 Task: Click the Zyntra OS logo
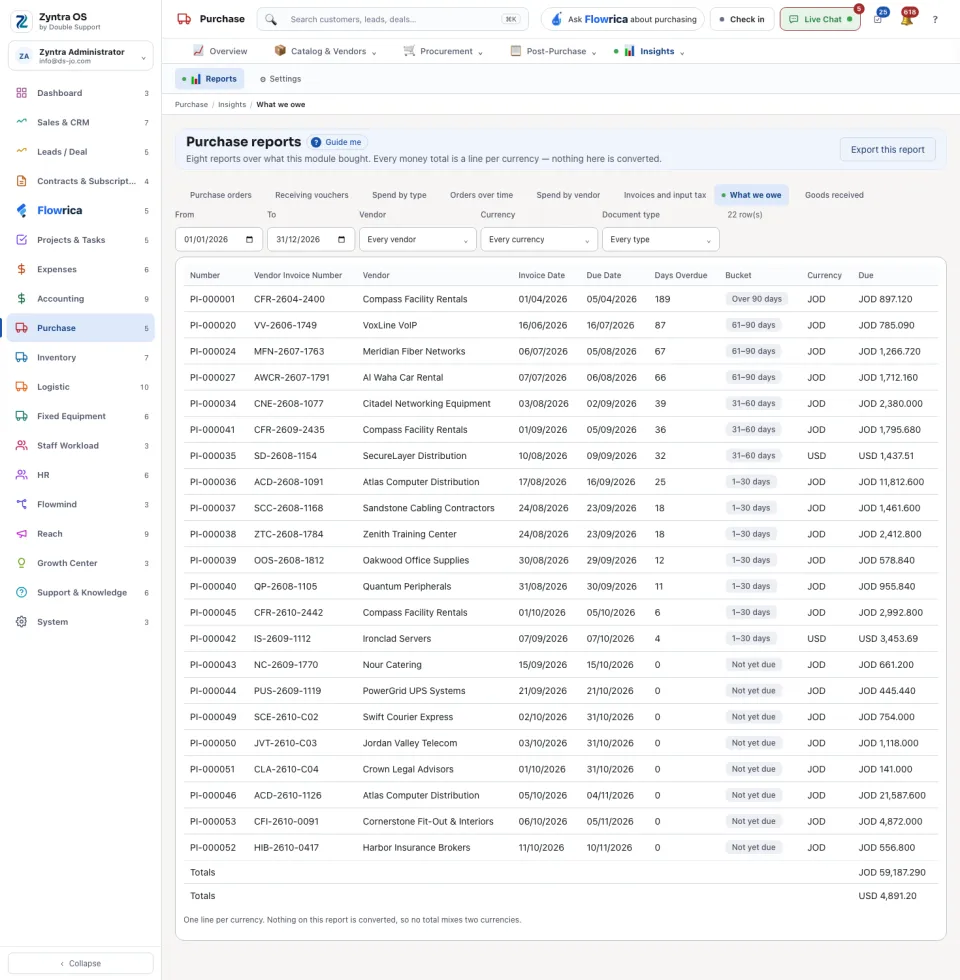(22, 21)
